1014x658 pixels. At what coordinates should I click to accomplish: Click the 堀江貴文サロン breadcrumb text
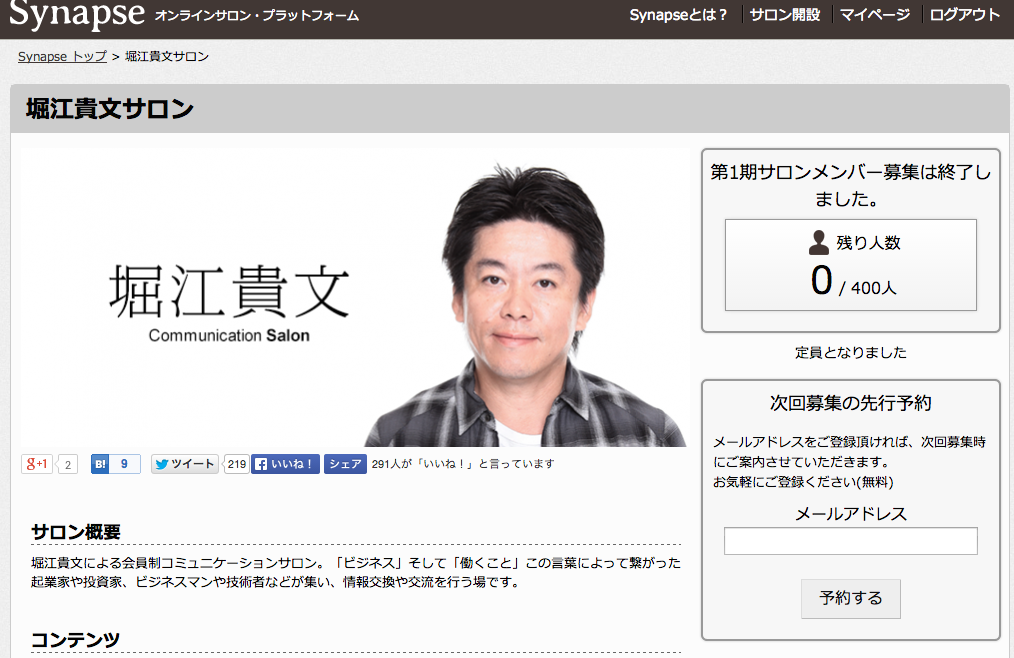coord(167,56)
